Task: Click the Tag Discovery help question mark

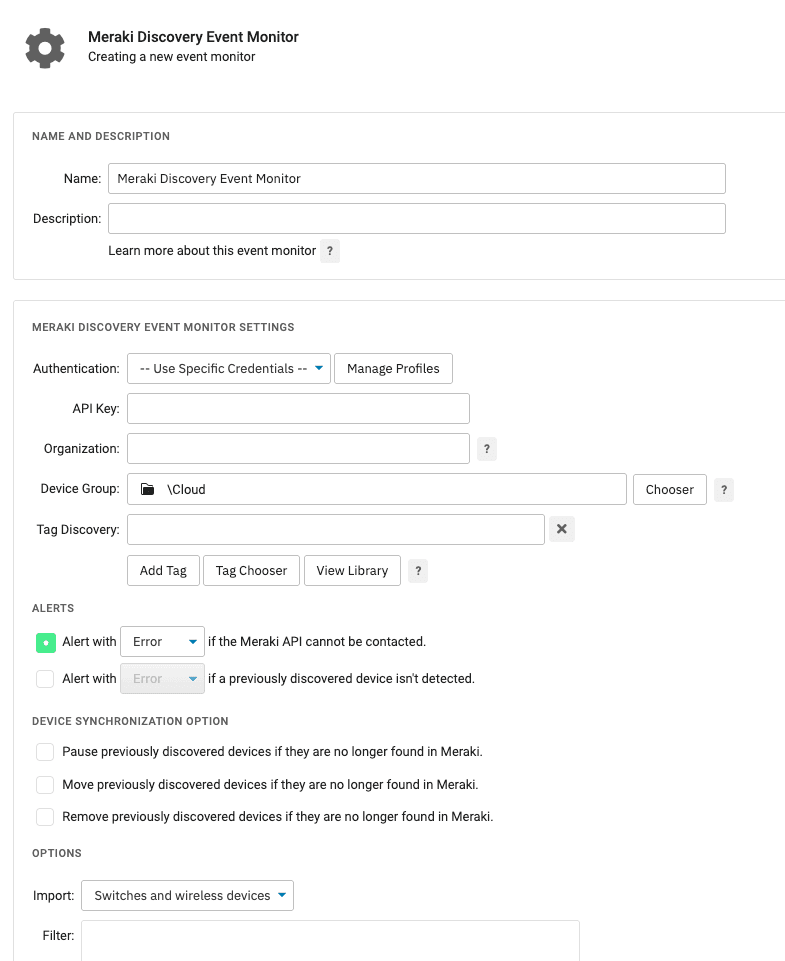Action: (417, 570)
